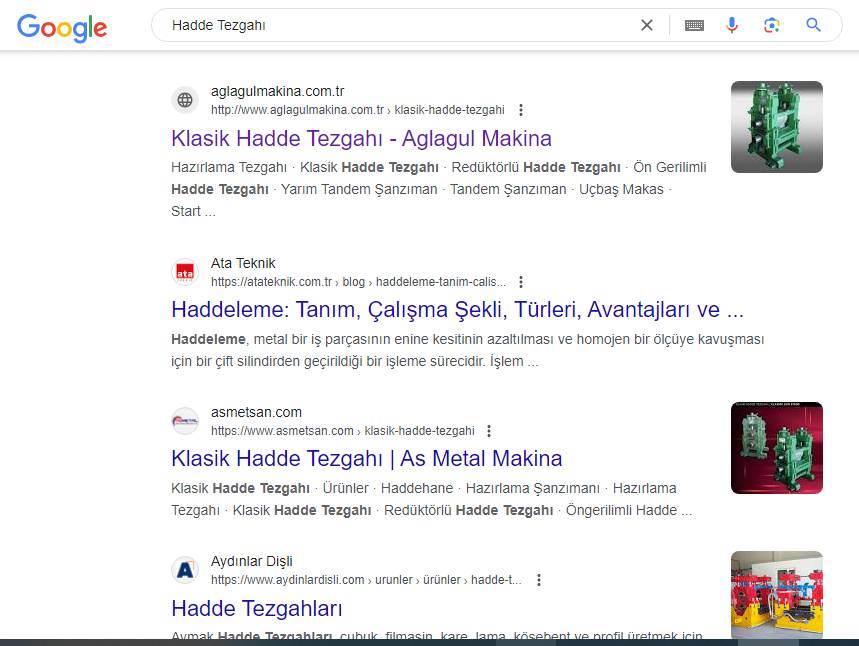Click the blue search magnifier button
Viewport: 859px width, 646px height.
click(813, 25)
